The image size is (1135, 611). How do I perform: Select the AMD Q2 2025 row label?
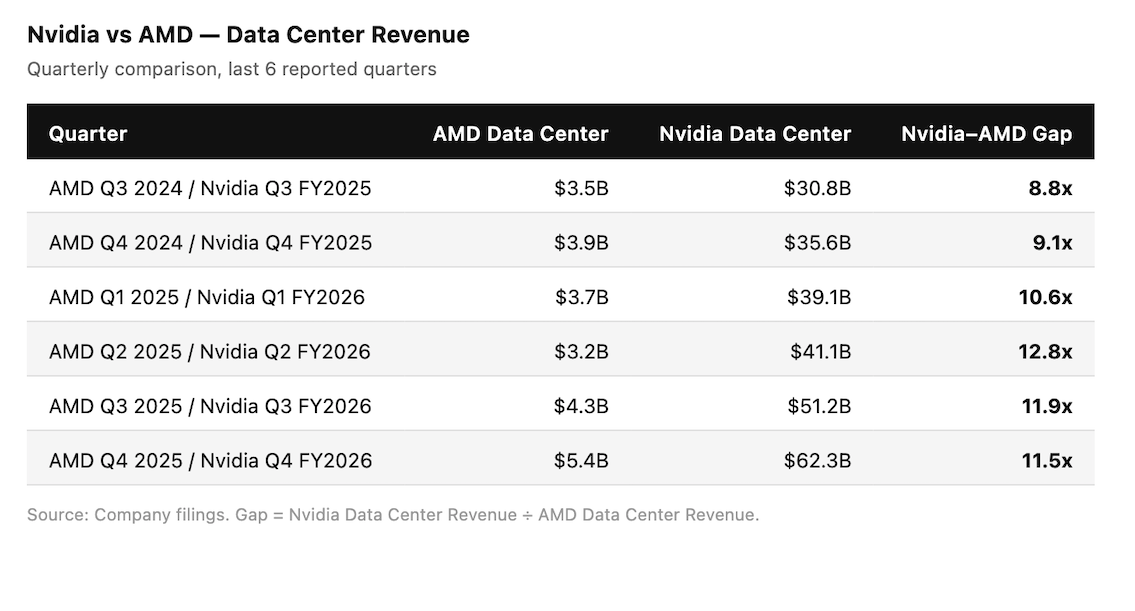tap(210, 352)
